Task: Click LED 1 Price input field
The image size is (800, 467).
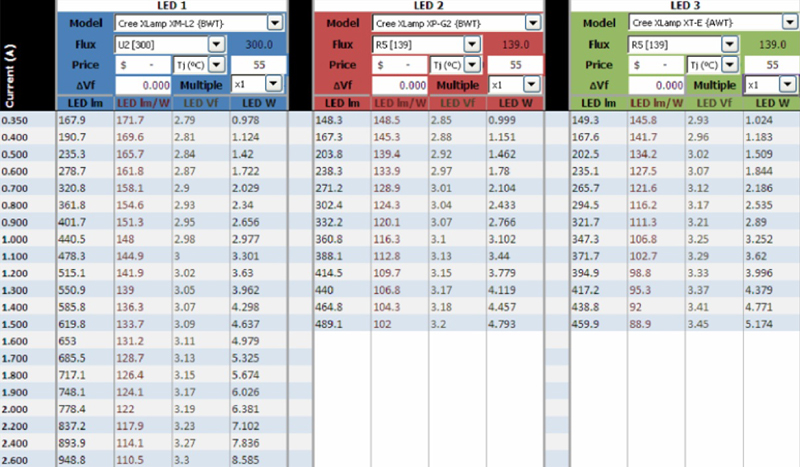Action: click(143, 65)
